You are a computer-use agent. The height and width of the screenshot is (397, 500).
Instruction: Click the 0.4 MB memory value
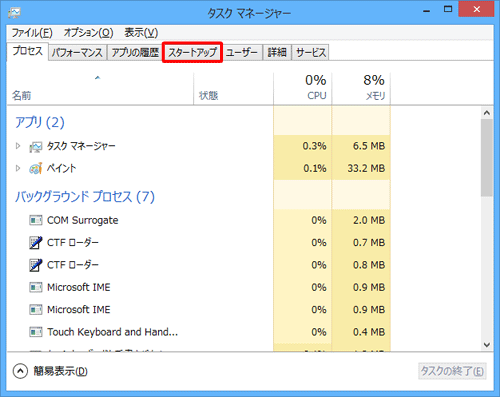point(369,332)
